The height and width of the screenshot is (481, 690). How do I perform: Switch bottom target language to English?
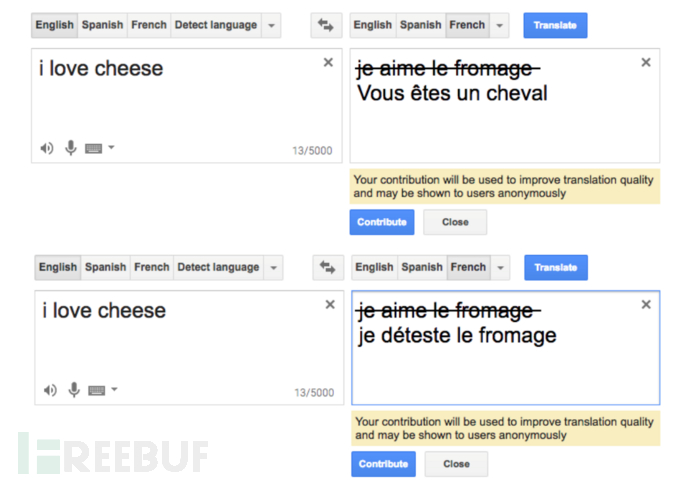(x=374, y=267)
